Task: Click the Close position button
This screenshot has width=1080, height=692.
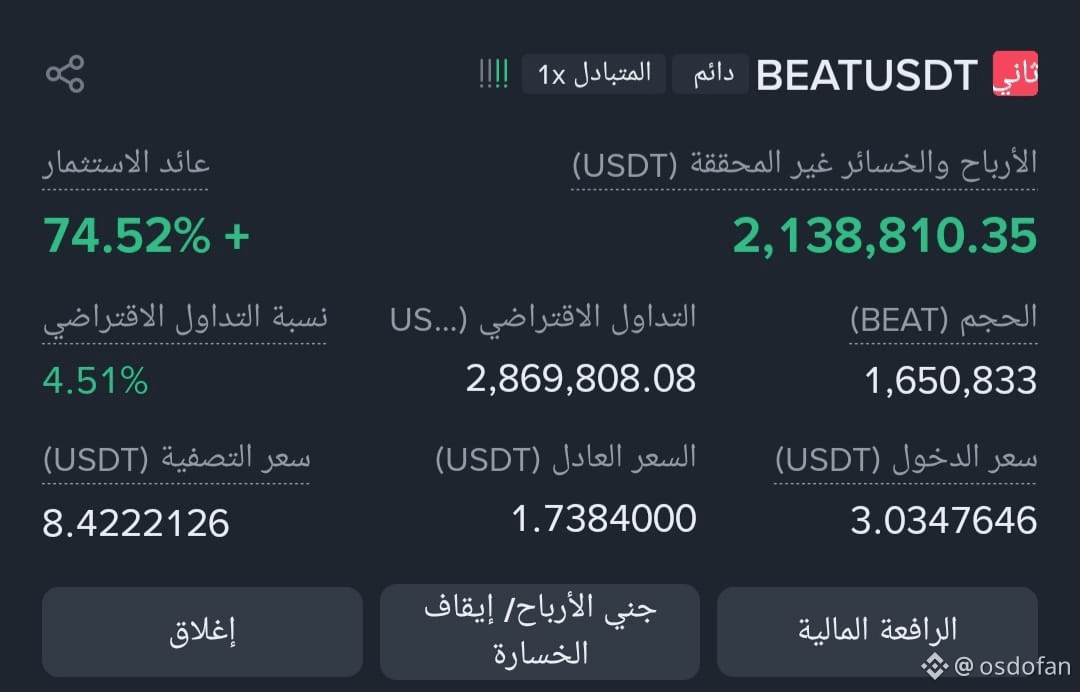Action: pyautogui.click(x=202, y=631)
